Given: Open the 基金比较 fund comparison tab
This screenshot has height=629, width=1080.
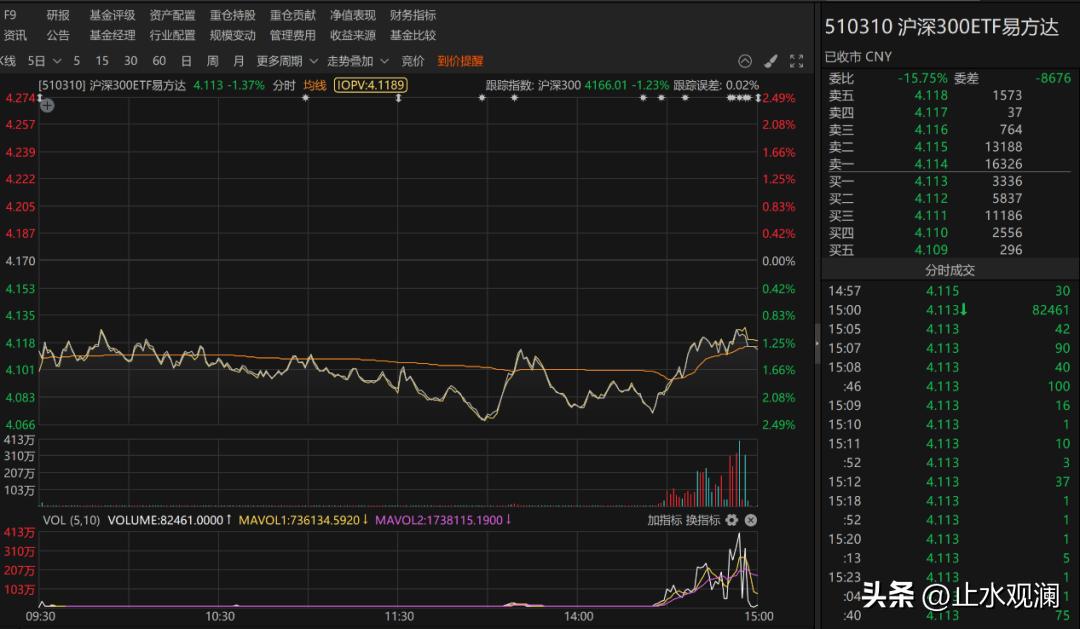Looking at the screenshot, I should click(413, 35).
